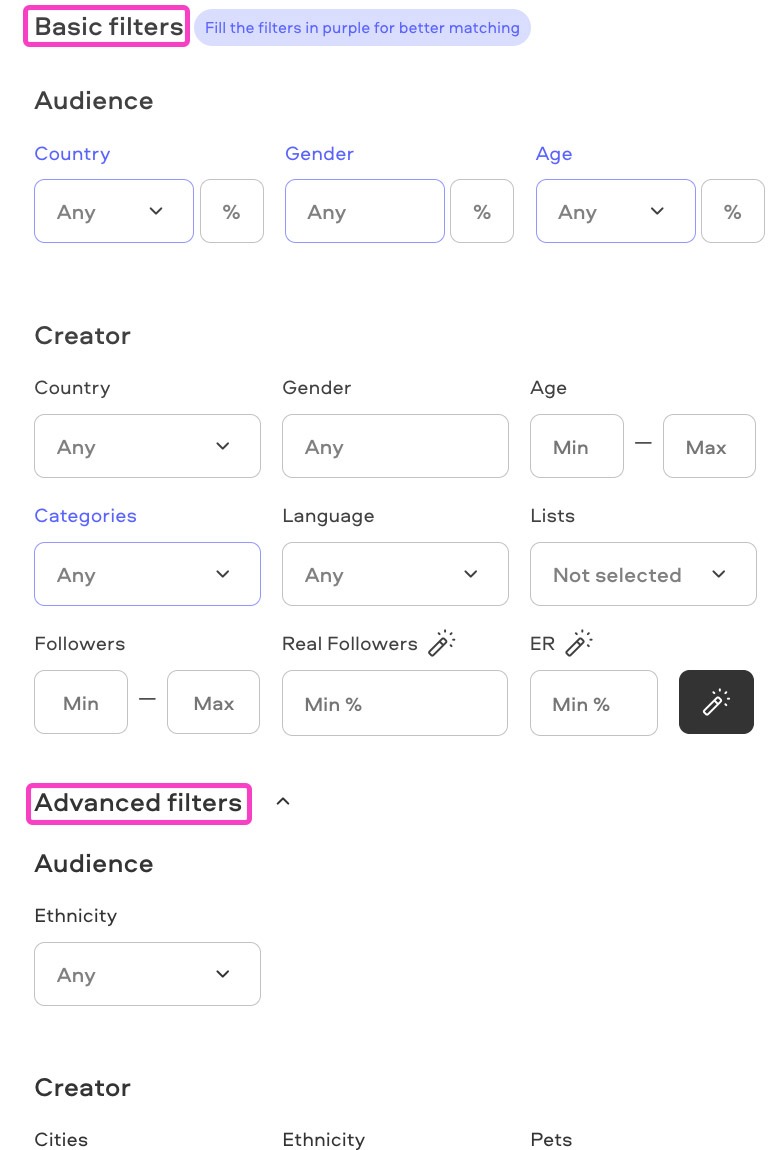Open the Language dropdown
784x1150 pixels.
click(x=395, y=574)
